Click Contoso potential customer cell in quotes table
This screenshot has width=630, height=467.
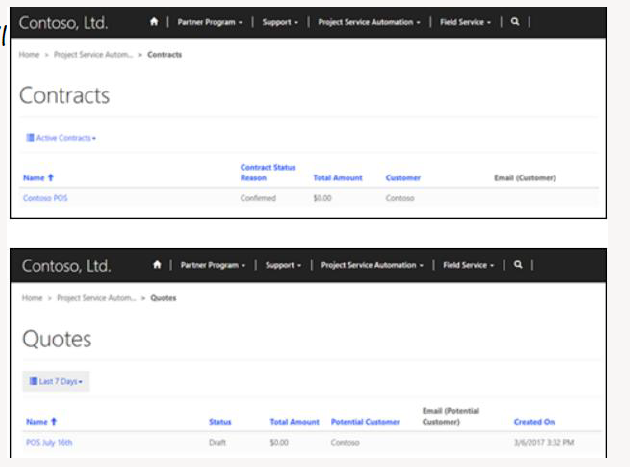pos(345,442)
